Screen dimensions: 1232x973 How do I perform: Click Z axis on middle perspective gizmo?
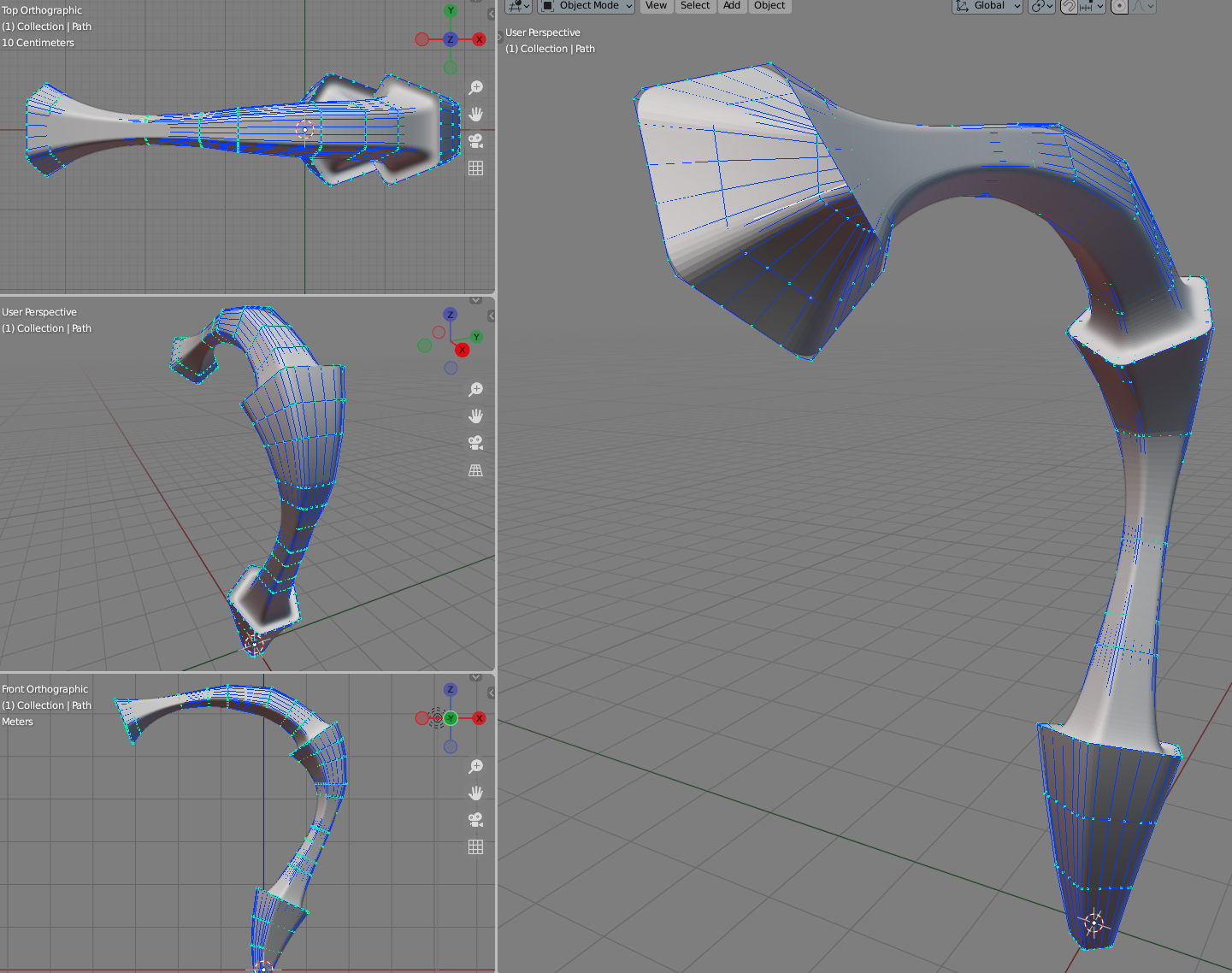tap(451, 315)
